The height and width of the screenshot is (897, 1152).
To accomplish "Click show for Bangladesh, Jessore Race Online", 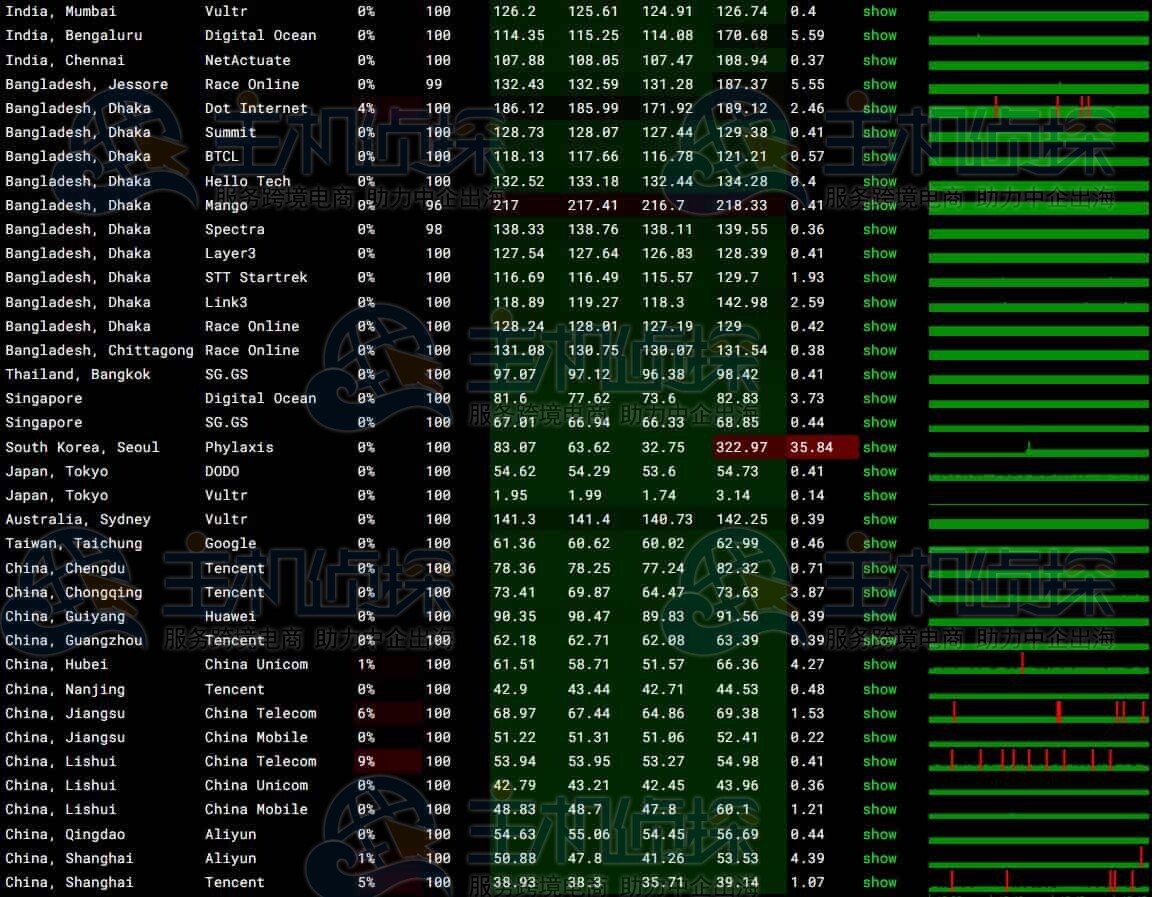I will click(x=879, y=84).
